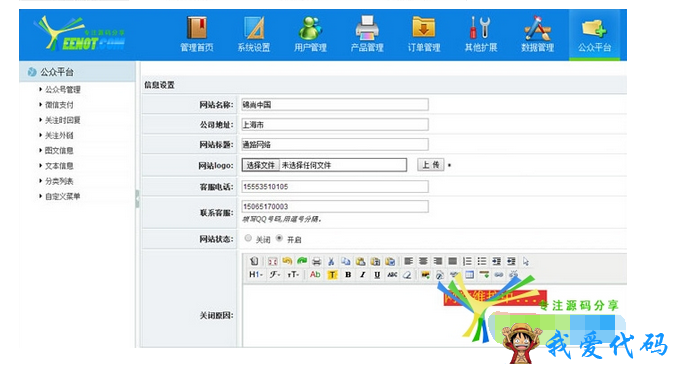Select the 关闭 website status radio
Screen dimensions: 685x369
[x=248, y=238]
